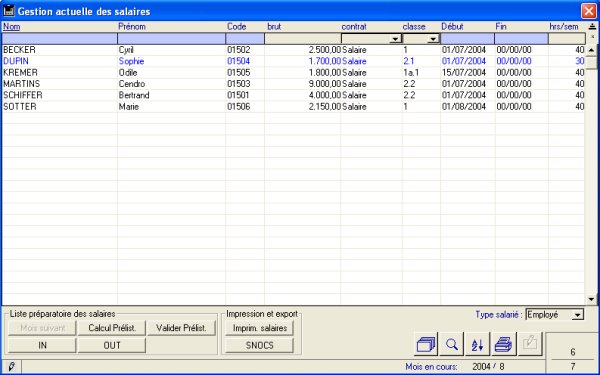Click the Valider Prélist. button
600x375 pixels.
point(181,328)
